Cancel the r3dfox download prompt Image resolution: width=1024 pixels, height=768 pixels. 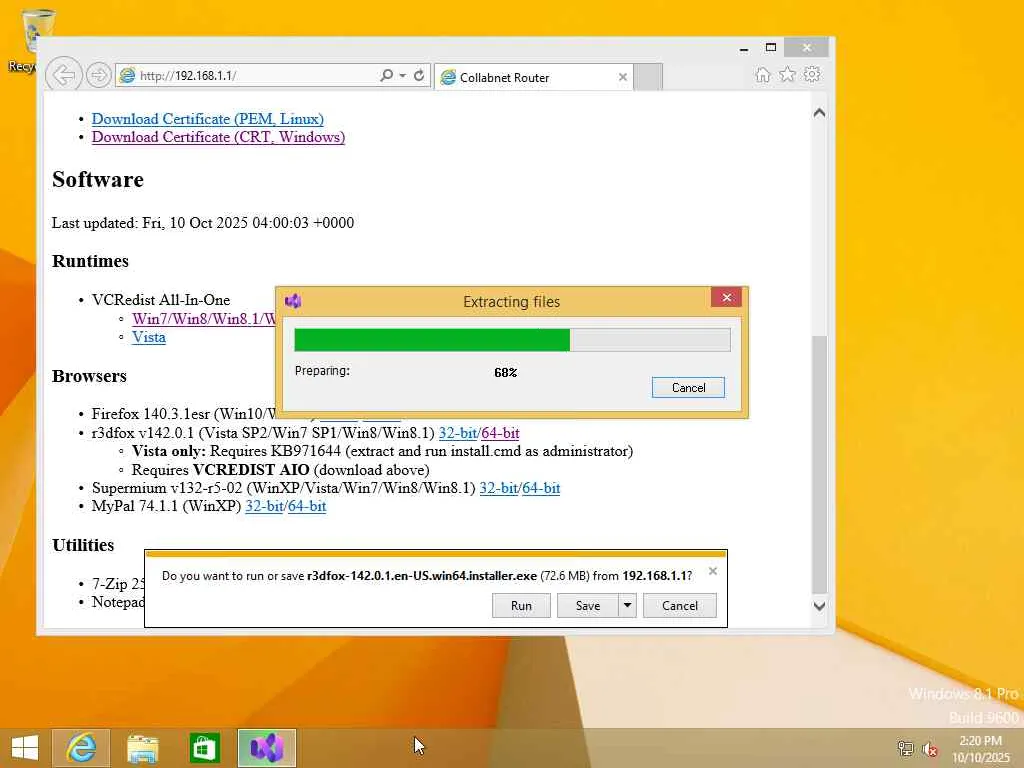(x=680, y=605)
